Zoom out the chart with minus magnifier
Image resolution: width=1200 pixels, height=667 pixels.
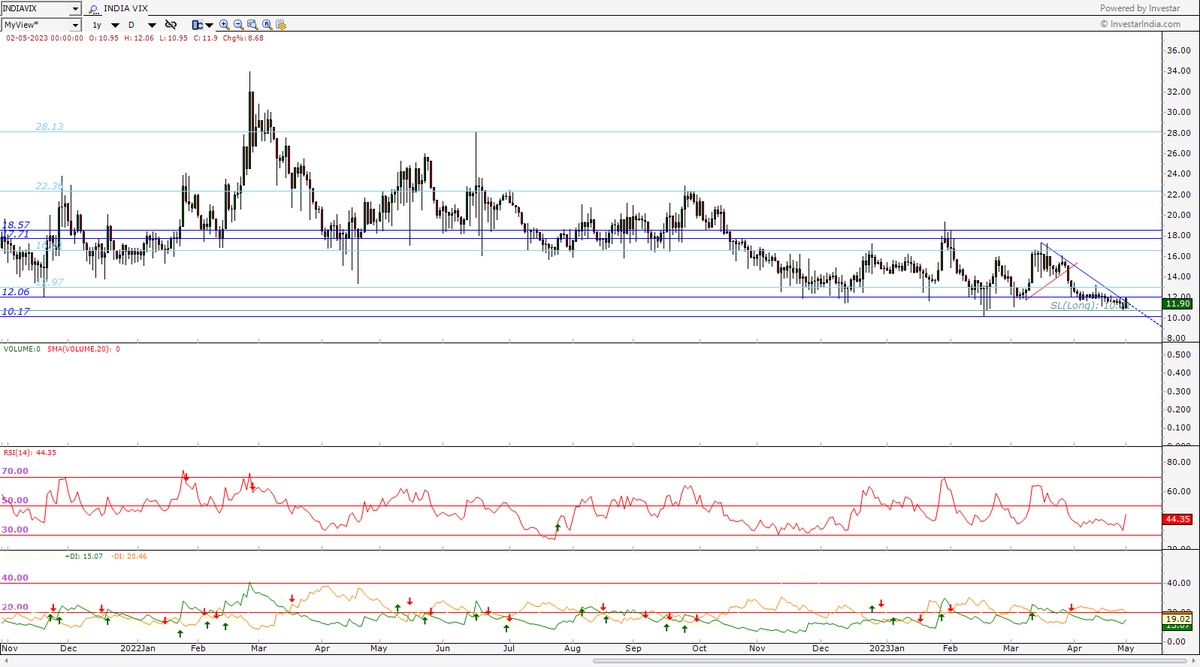[238, 23]
